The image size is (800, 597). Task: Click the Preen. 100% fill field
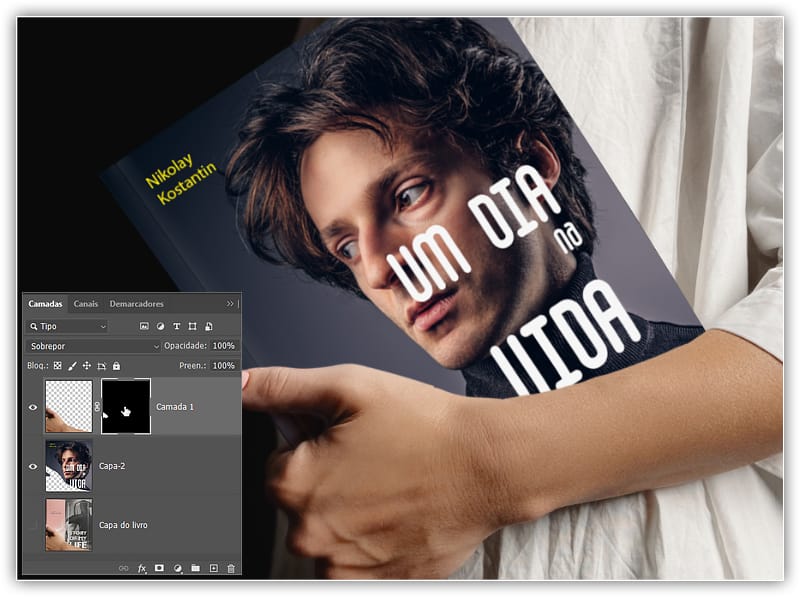(x=223, y=365)
